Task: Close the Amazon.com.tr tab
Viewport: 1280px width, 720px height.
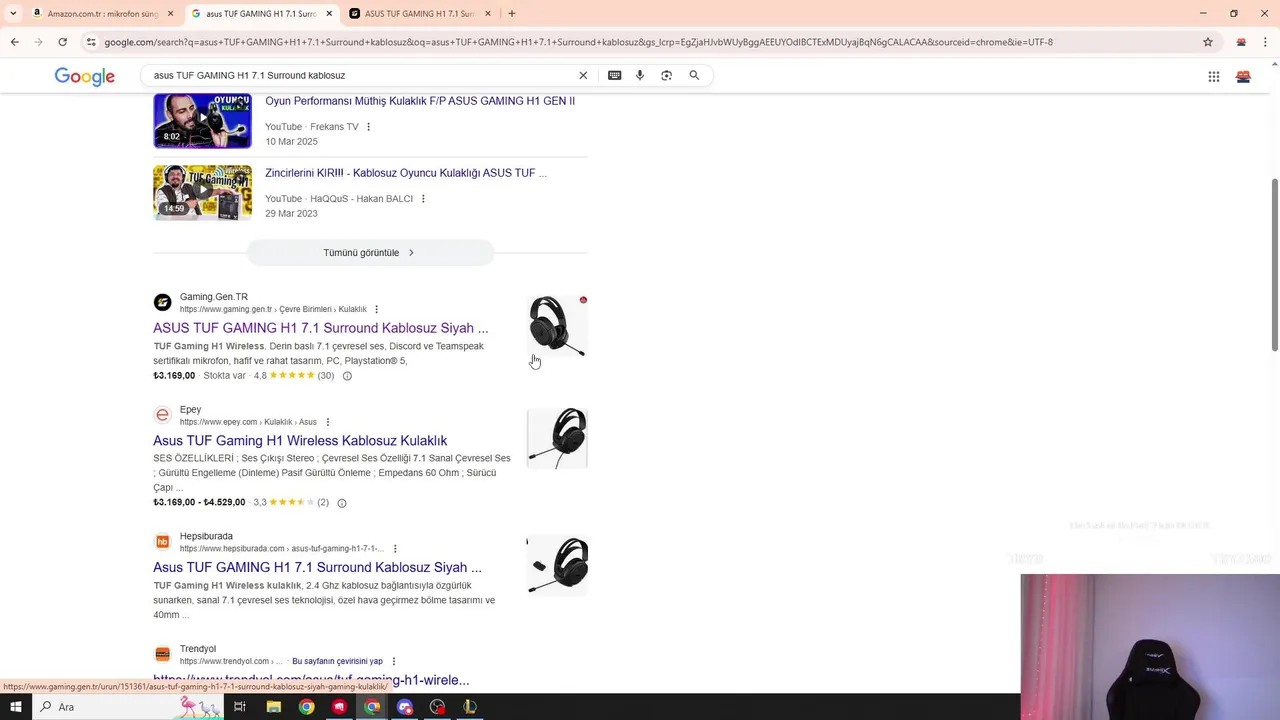Action: (170, 14)
